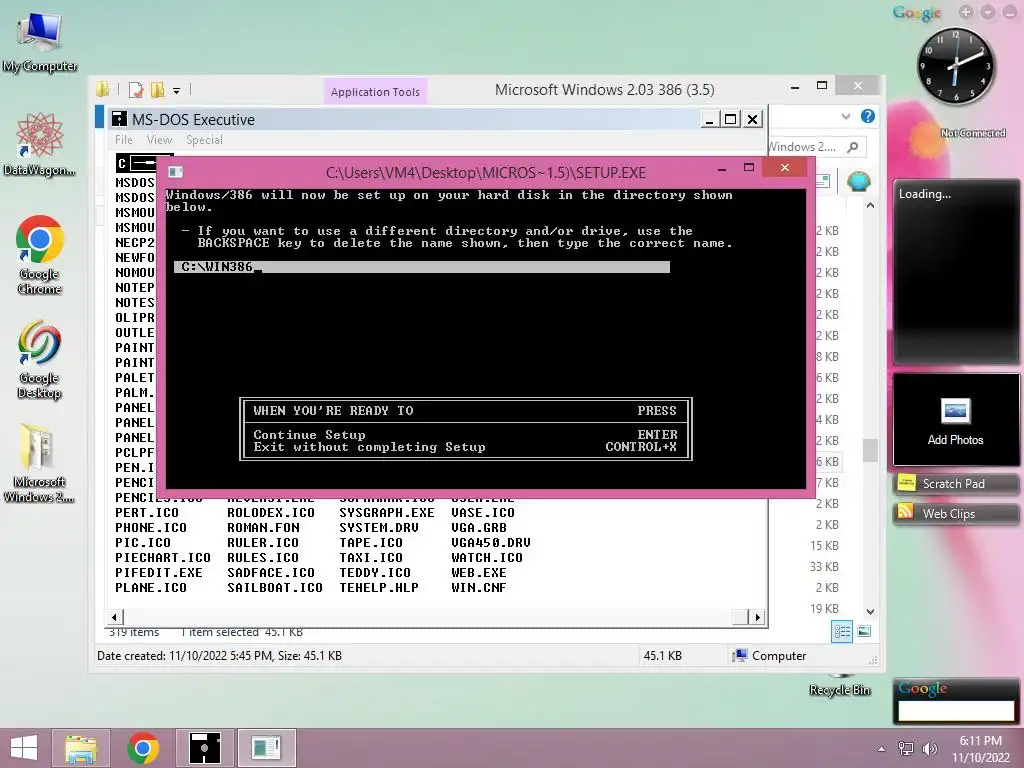1024x768 pixels.
Task: Switch to the Application Tools ribbon tab
Action: tap(375, 92)
